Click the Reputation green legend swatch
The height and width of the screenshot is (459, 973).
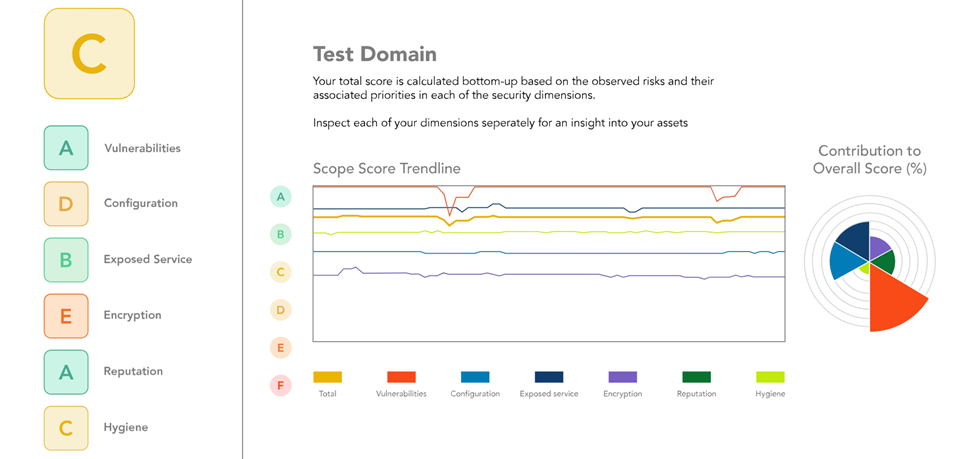[696, 377]
